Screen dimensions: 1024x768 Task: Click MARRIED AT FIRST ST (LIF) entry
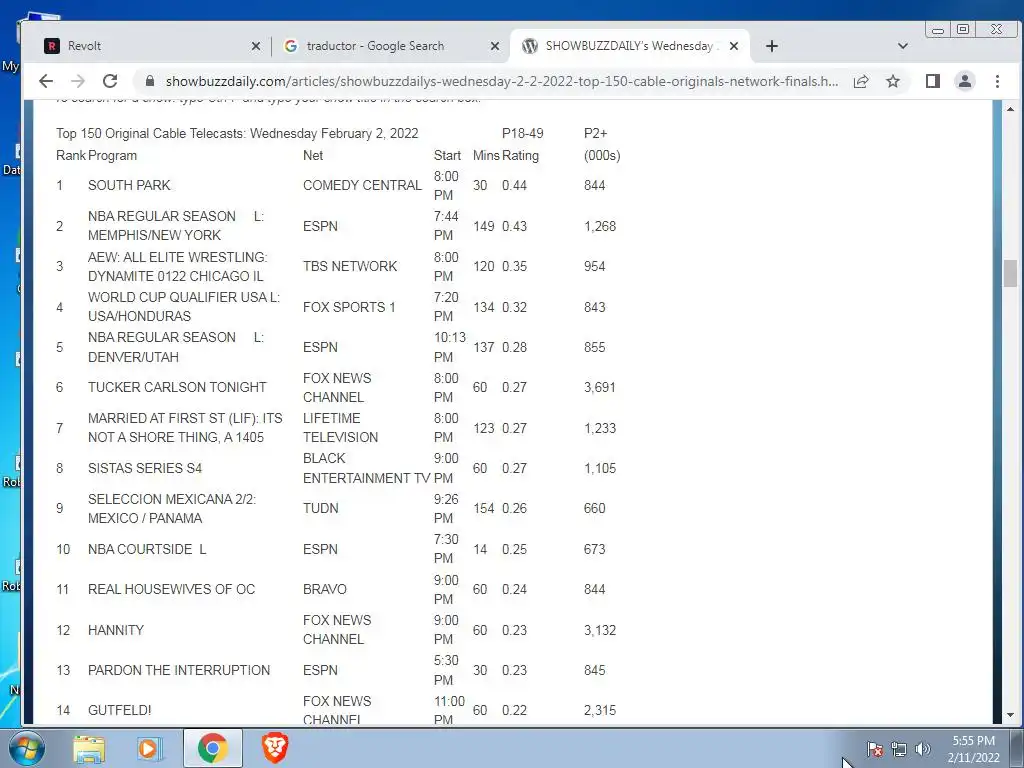coord(185,428)
